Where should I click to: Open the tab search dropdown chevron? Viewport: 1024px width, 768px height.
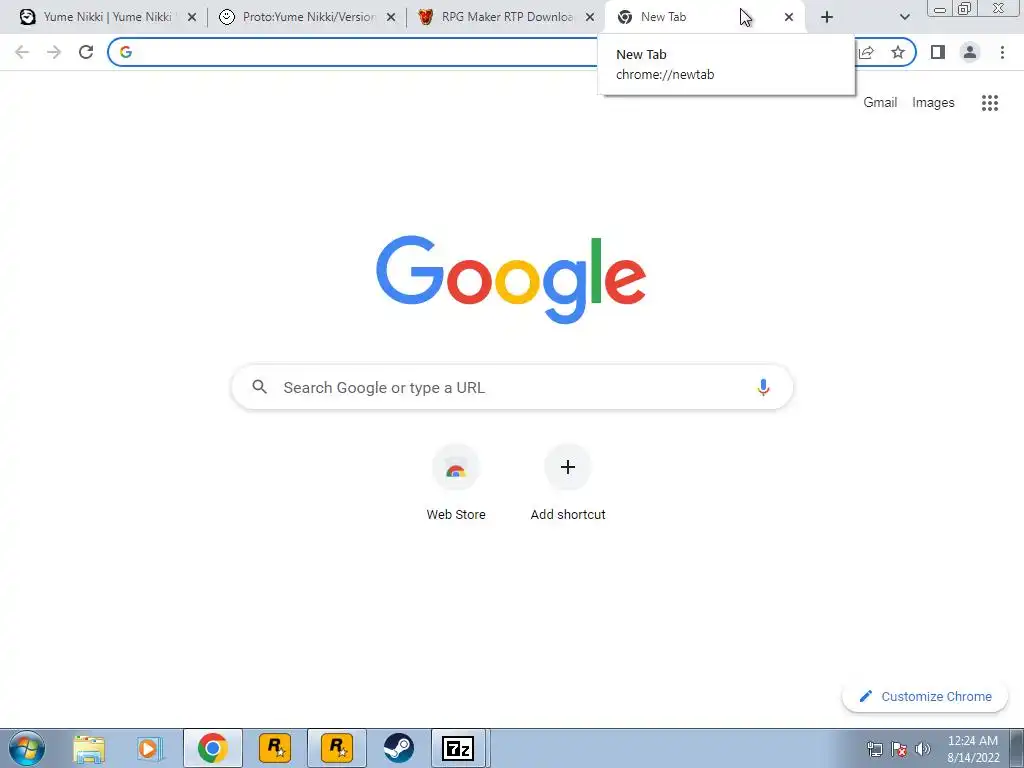click(904, 18)
